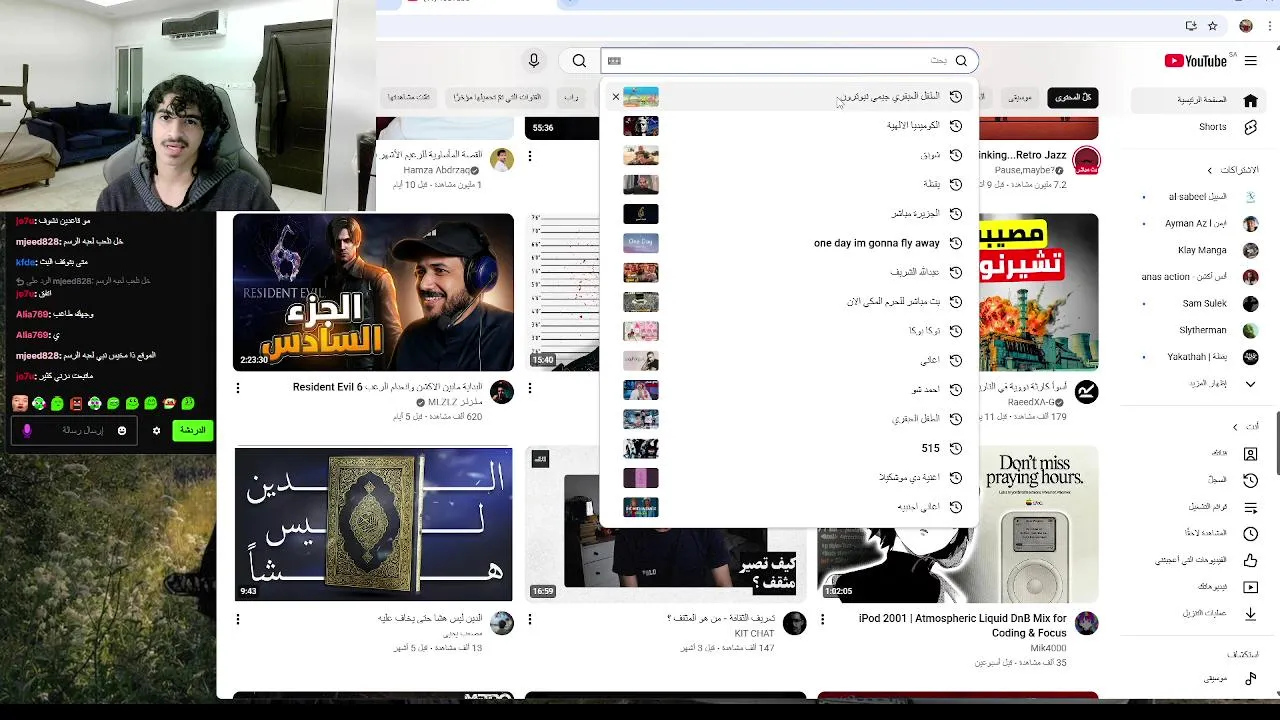Start voice search with the microphone icon
Image resolution: width=1280 pixels, height=720 pixels.
click(534, 61)
